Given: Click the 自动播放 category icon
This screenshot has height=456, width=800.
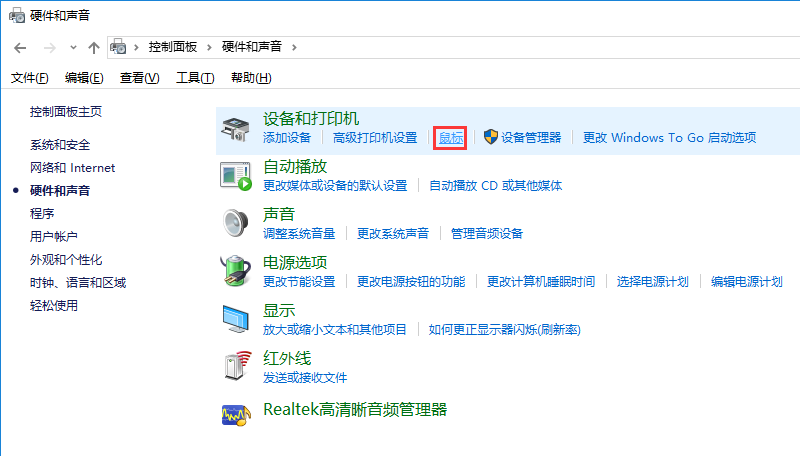Looking at the screenshot, I should click(235, 175).
